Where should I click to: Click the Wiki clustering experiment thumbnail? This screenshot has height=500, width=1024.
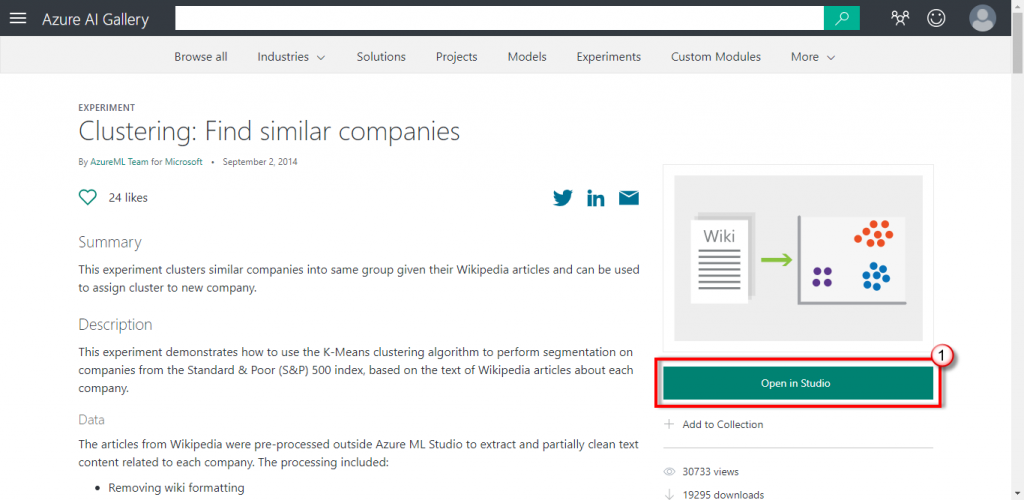(798, 258)
